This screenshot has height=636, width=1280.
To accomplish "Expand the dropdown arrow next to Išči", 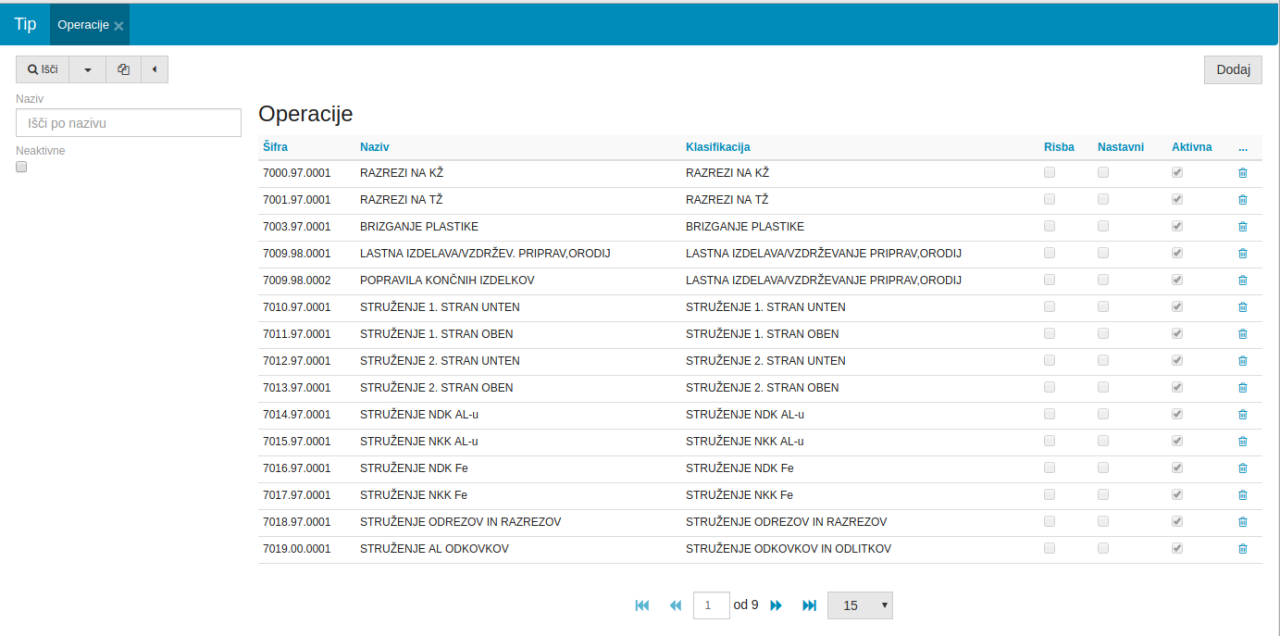I will point(87,70).
